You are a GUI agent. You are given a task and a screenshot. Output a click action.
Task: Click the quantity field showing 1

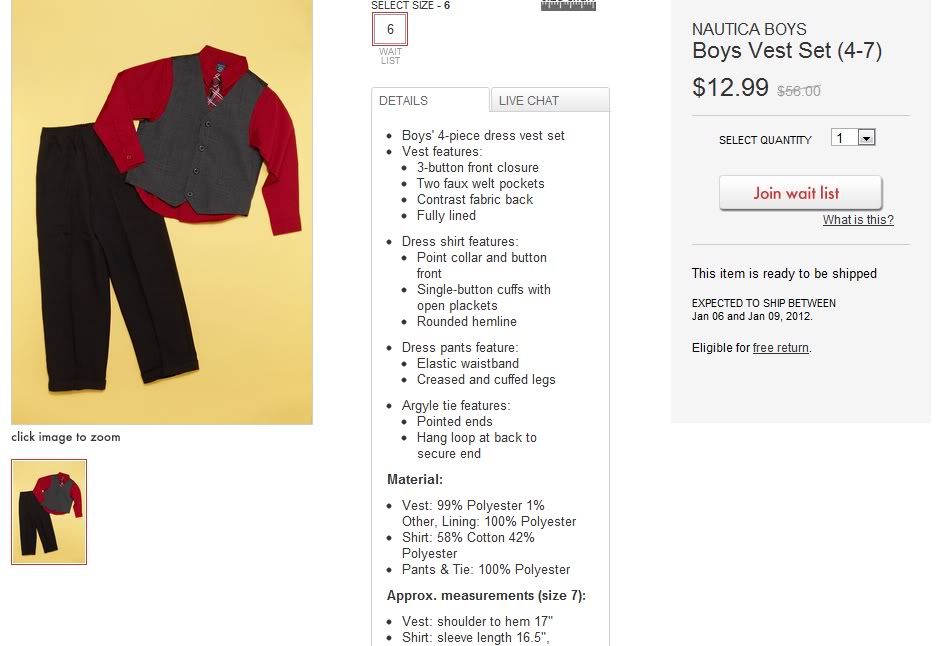[x=845, y=138]
